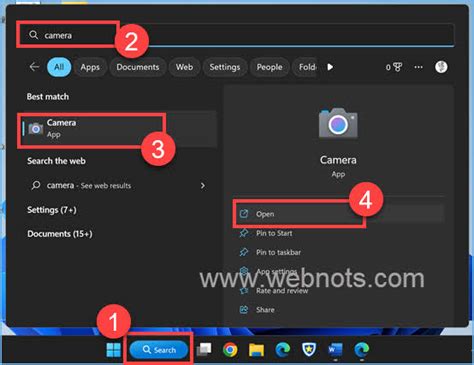Switch to the Apps filter tab
Image resolution: width=474 pixels, height=365 pixels.
(90, 67)
